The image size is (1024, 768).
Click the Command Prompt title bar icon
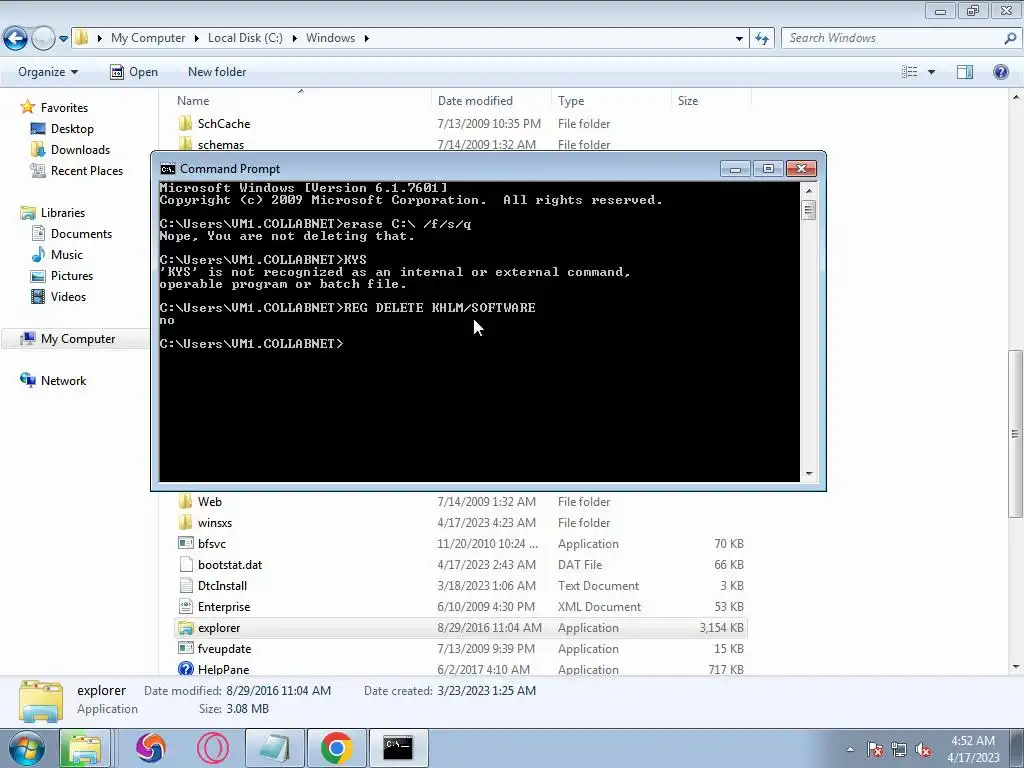[168, 169]
